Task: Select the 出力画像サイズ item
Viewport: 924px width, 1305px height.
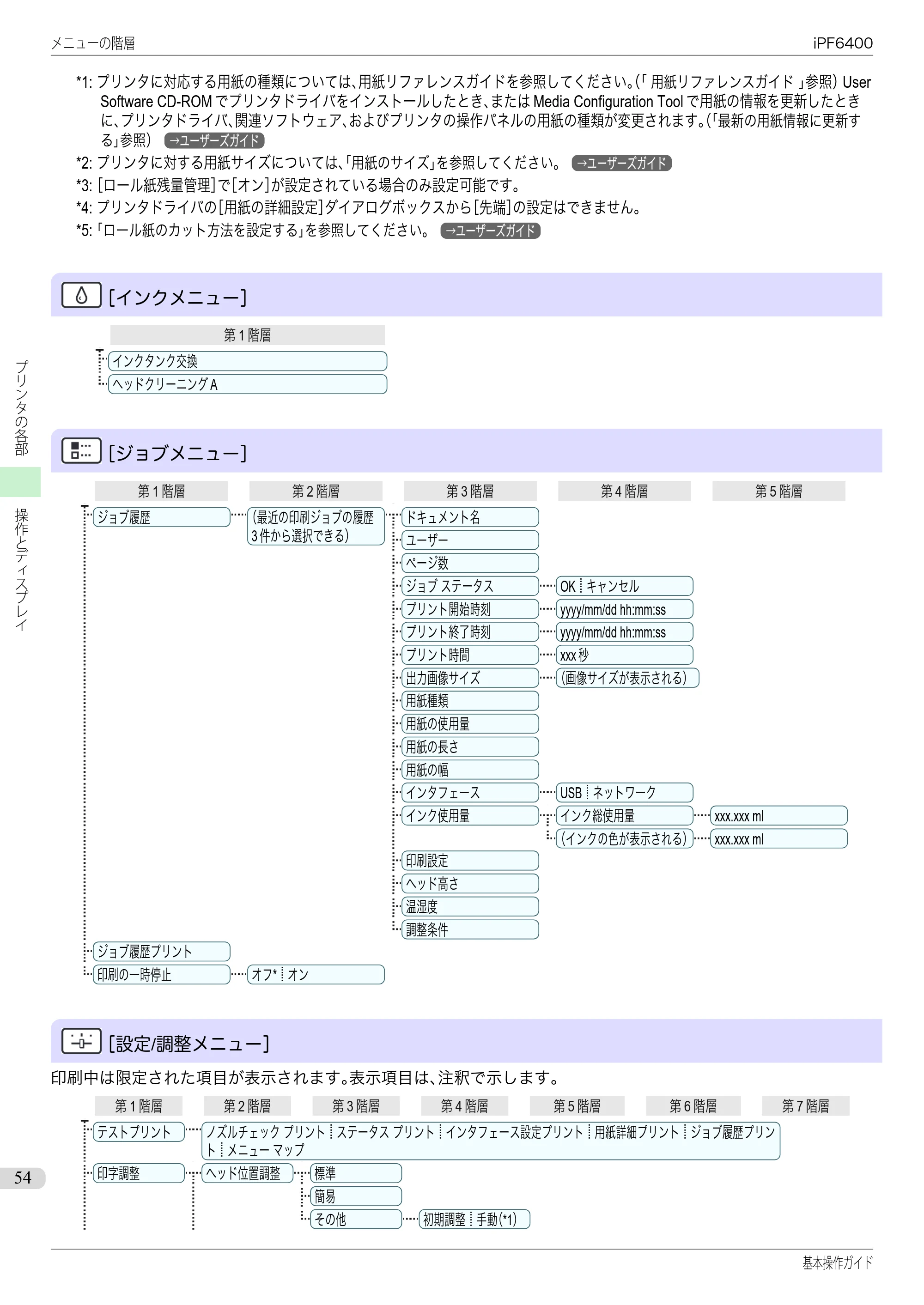Action: click(x=470, y=678)
